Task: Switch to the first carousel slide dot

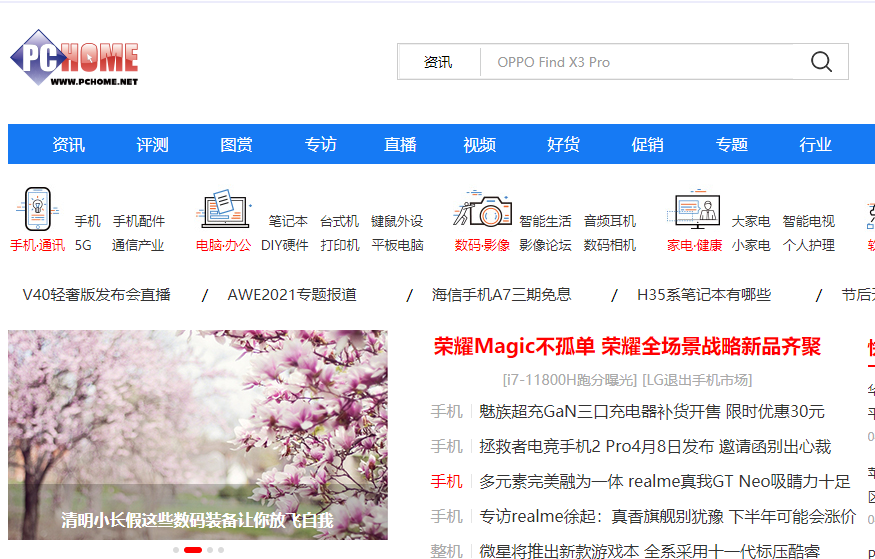Action: click(x=176, y=549)
